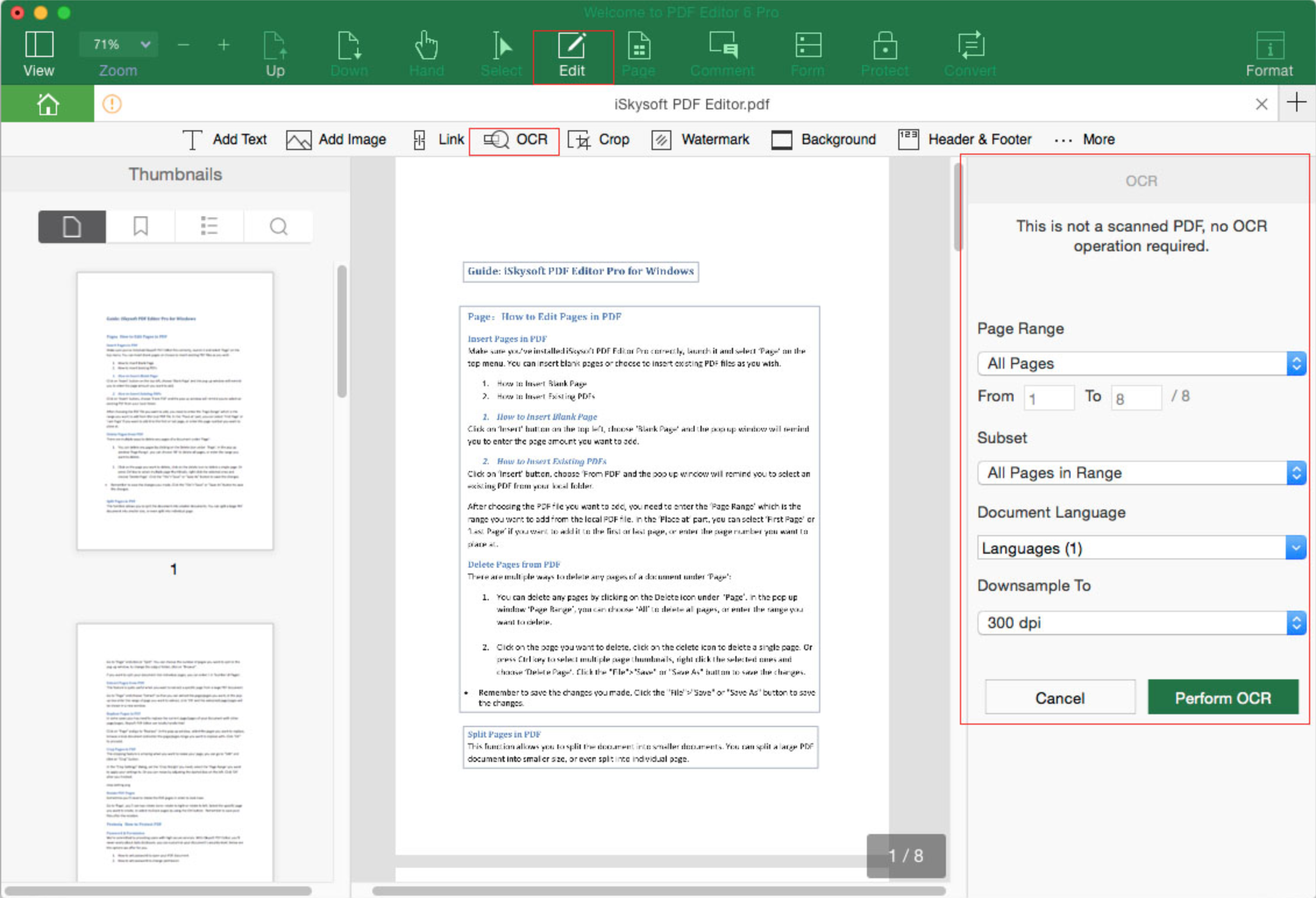
Task: Click the OCR tool
Action: point(514,140)
